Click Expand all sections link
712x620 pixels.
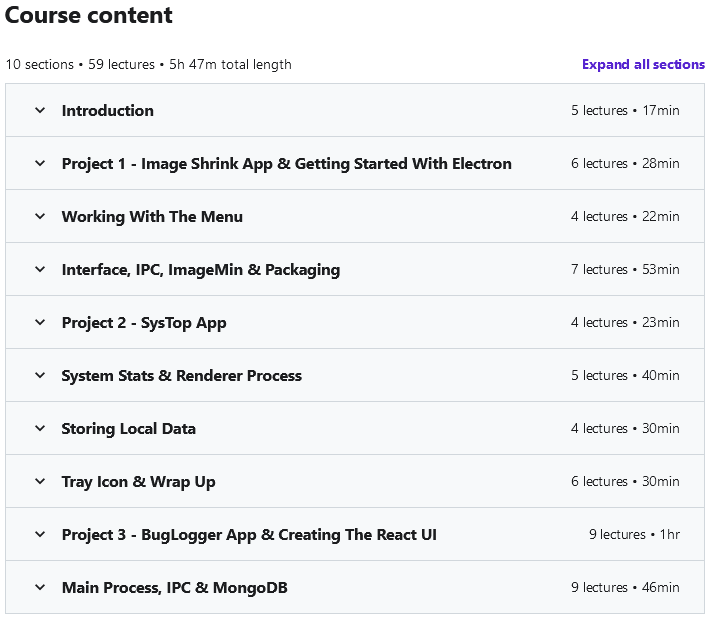pyautogui.click(x=643, y=64)
